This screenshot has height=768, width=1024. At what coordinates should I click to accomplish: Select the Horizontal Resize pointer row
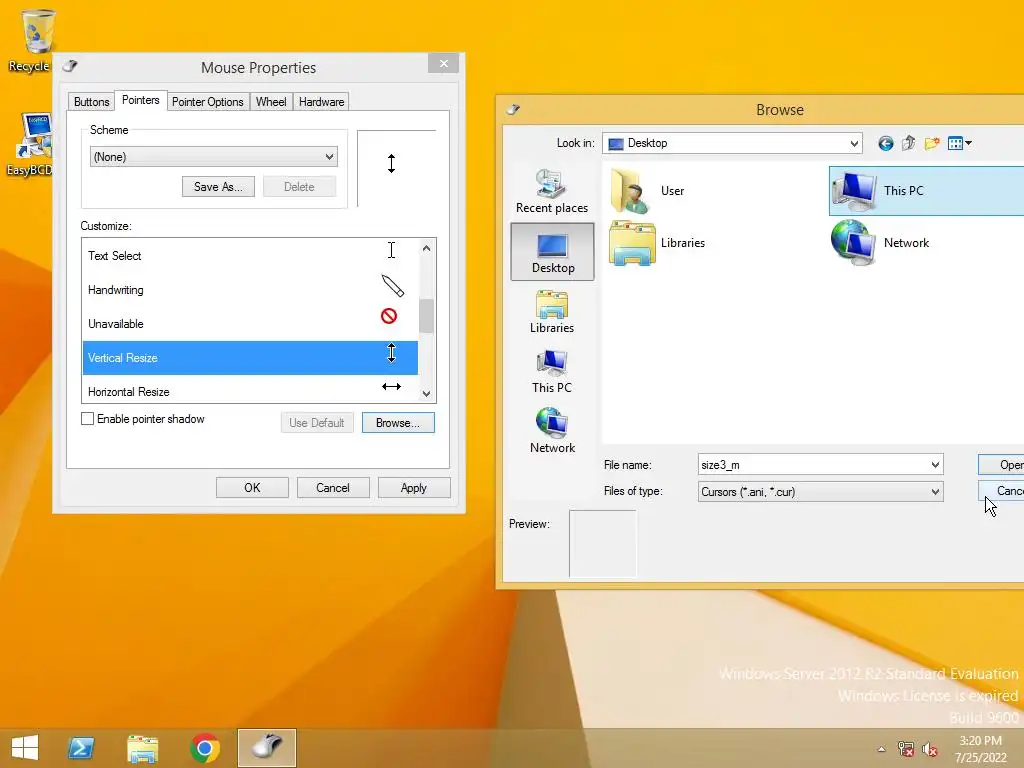coord(250,391)
